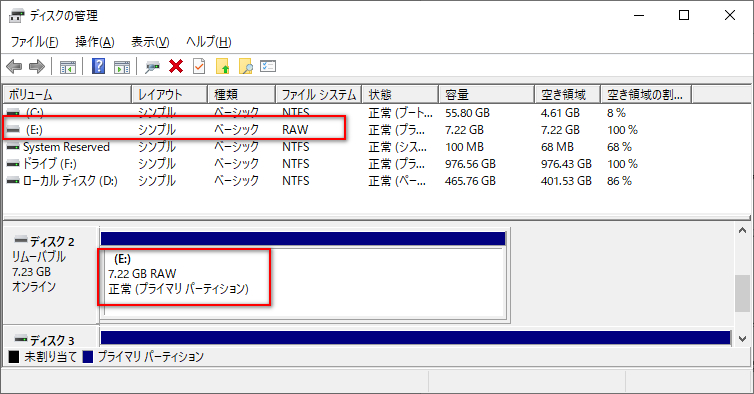The width and height of the screenshot is (754, 394).
Task: Sort by the ボリューム column header
Action: pyautogui.click(x=67, y=94)
